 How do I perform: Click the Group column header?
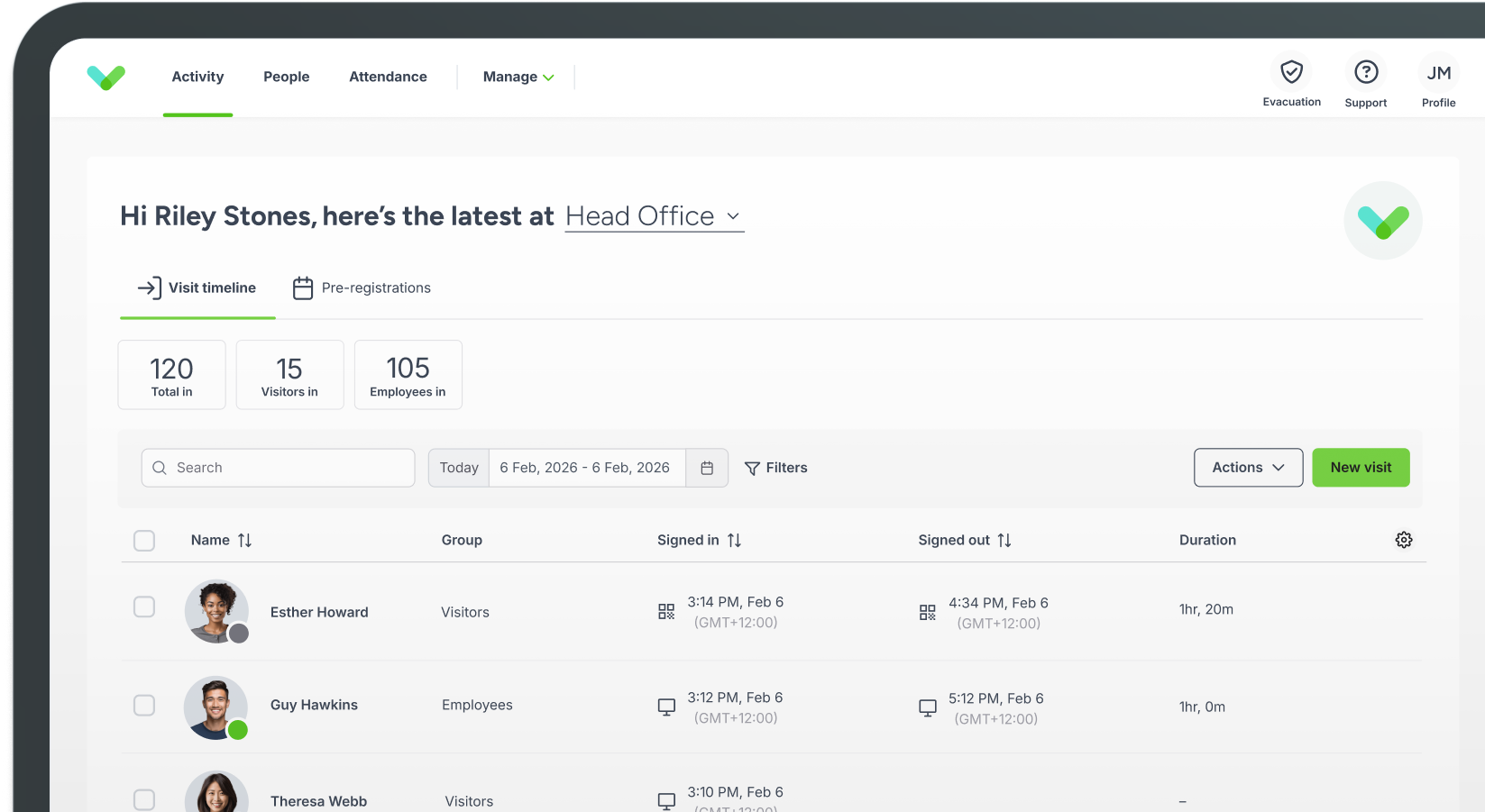coord(462,540)
